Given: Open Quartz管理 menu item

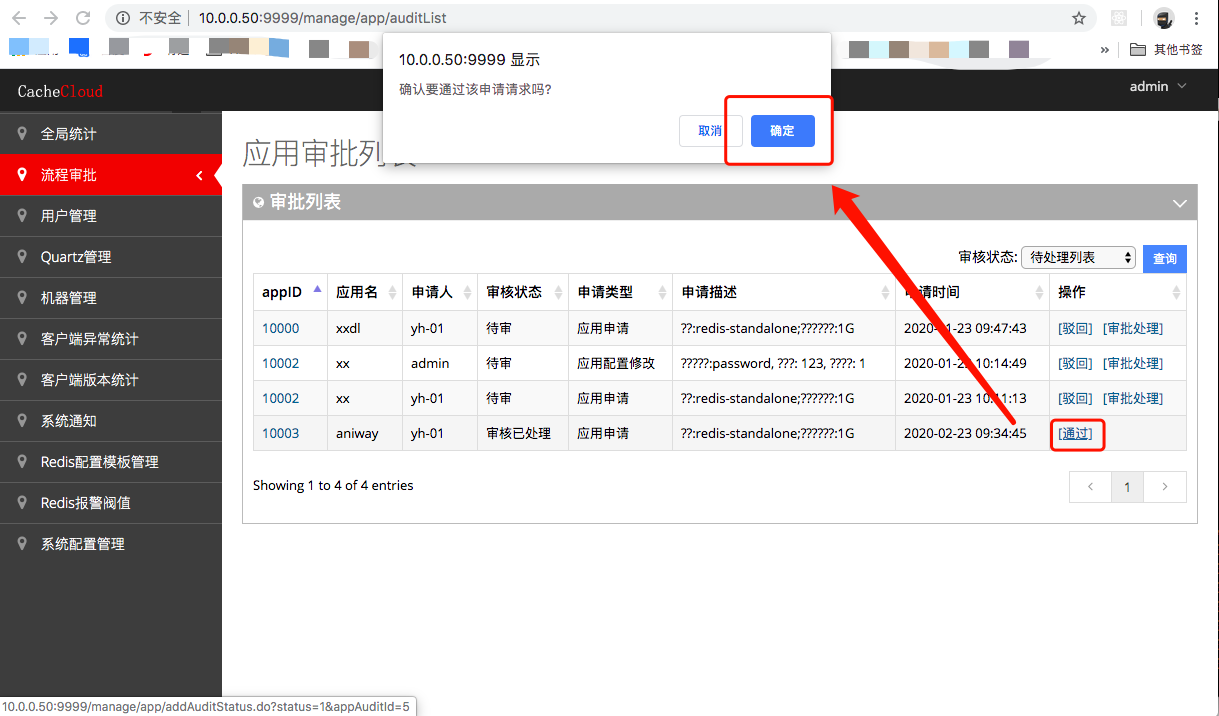Looking at the screenshot, I should (111, 256).
